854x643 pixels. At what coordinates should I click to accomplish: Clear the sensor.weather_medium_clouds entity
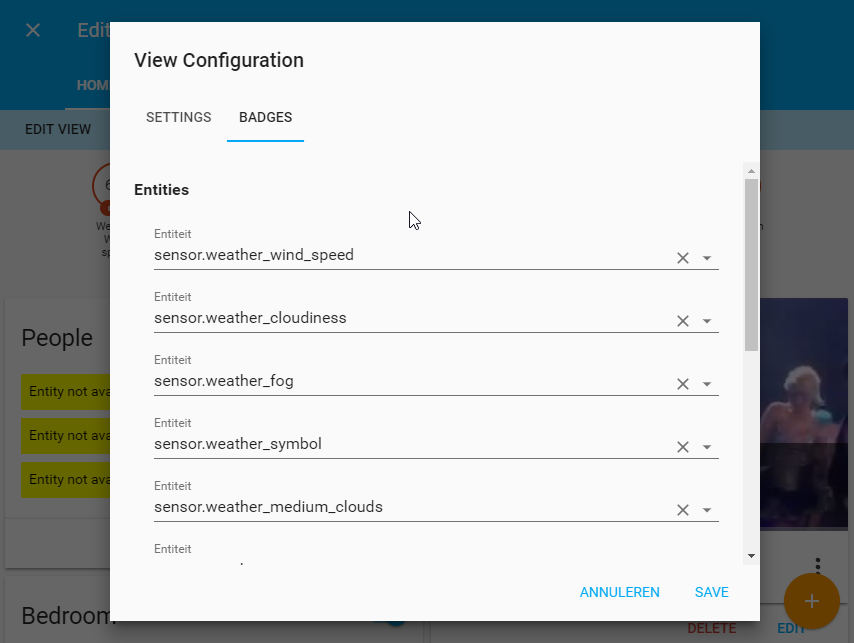click(x=683, y=510)
